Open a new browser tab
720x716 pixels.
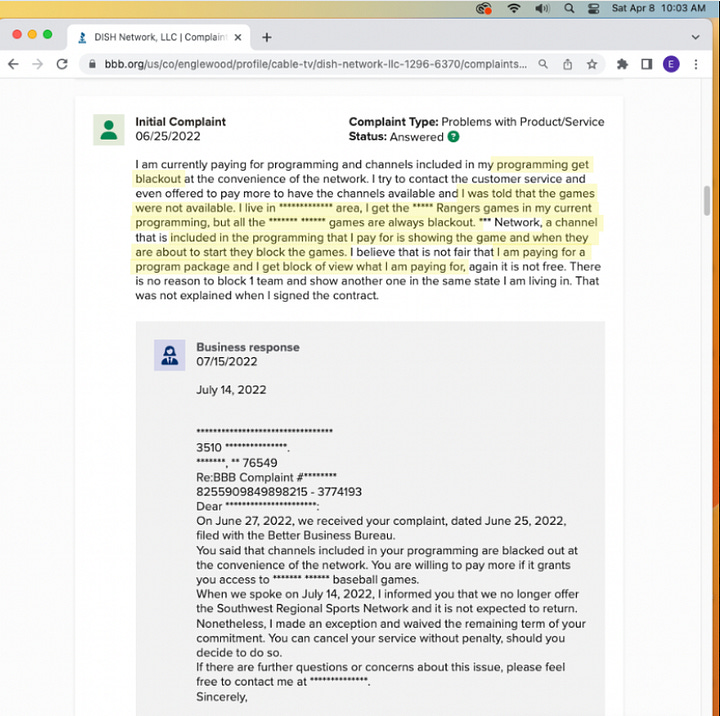pos(266,37)
